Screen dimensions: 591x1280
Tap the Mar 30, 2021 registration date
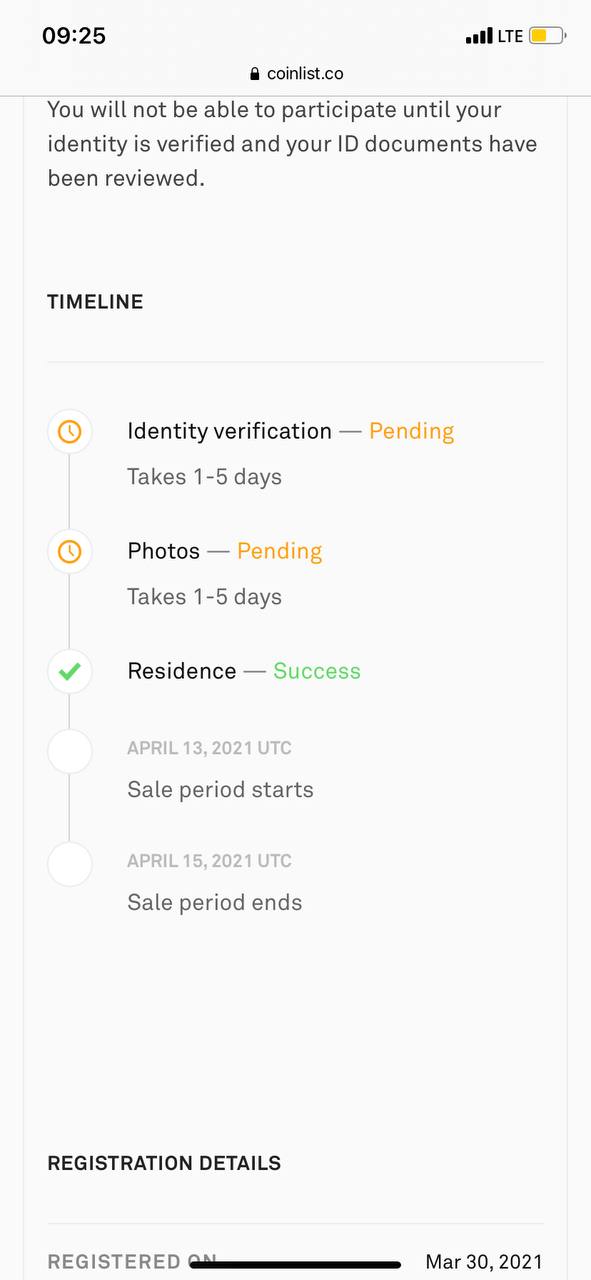[484, 1262]
